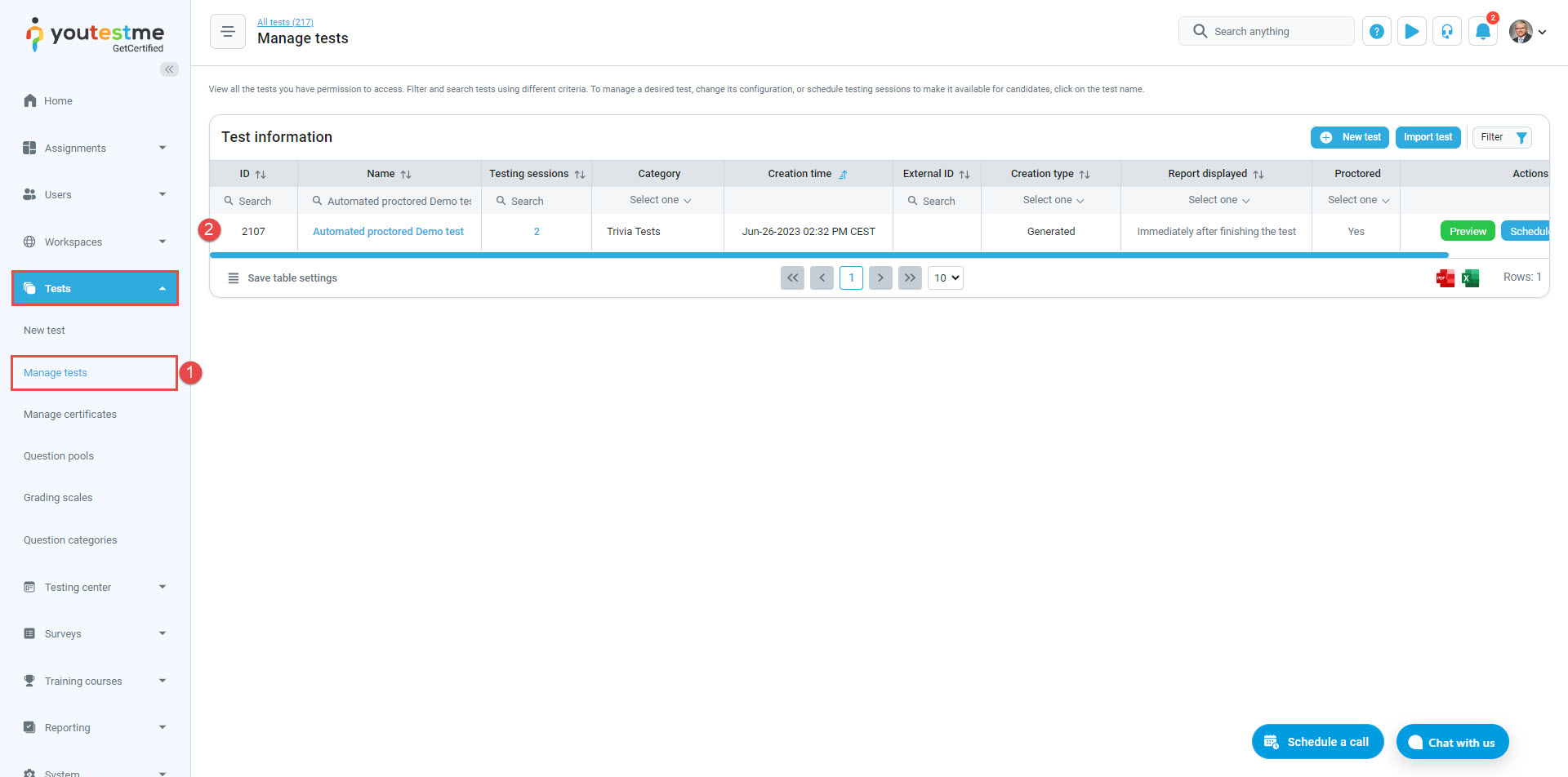Click the New test button
This screenshot has height=777, width=1568.
(x=1349, y=137)
